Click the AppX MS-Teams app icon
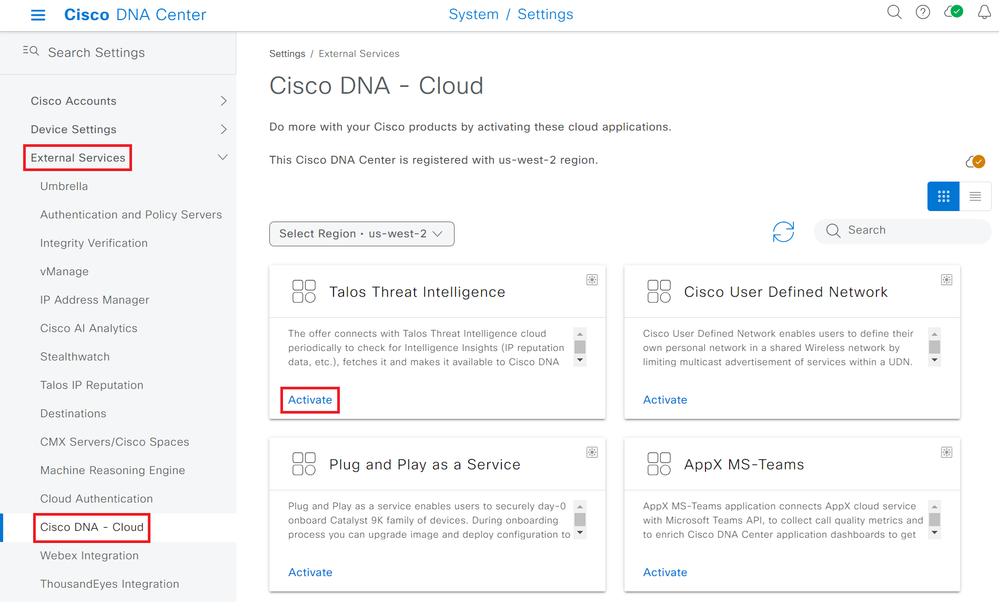The height and width of the screenshot is (602, 999). point(659,464)
